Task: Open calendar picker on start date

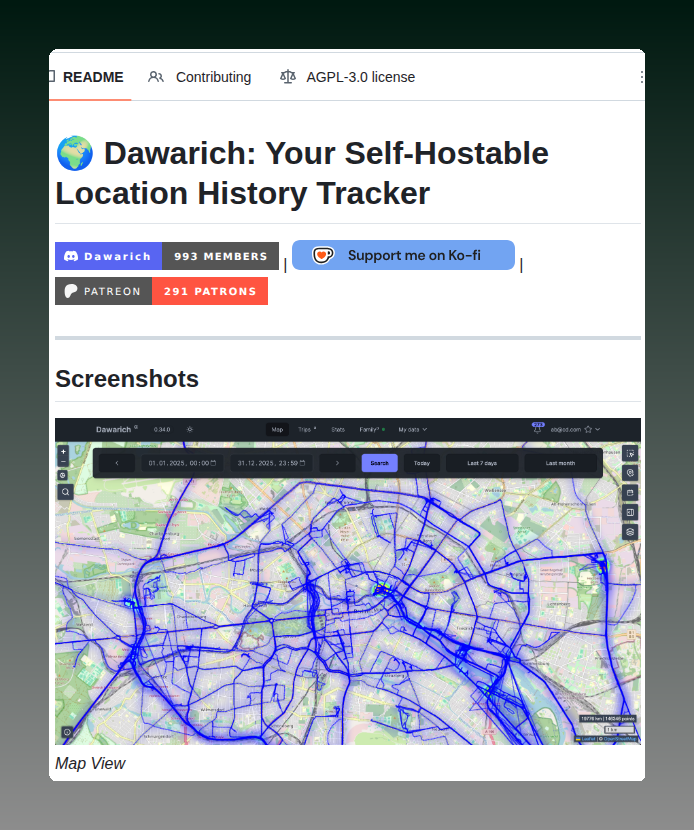Action: click(x=213, y=463)
